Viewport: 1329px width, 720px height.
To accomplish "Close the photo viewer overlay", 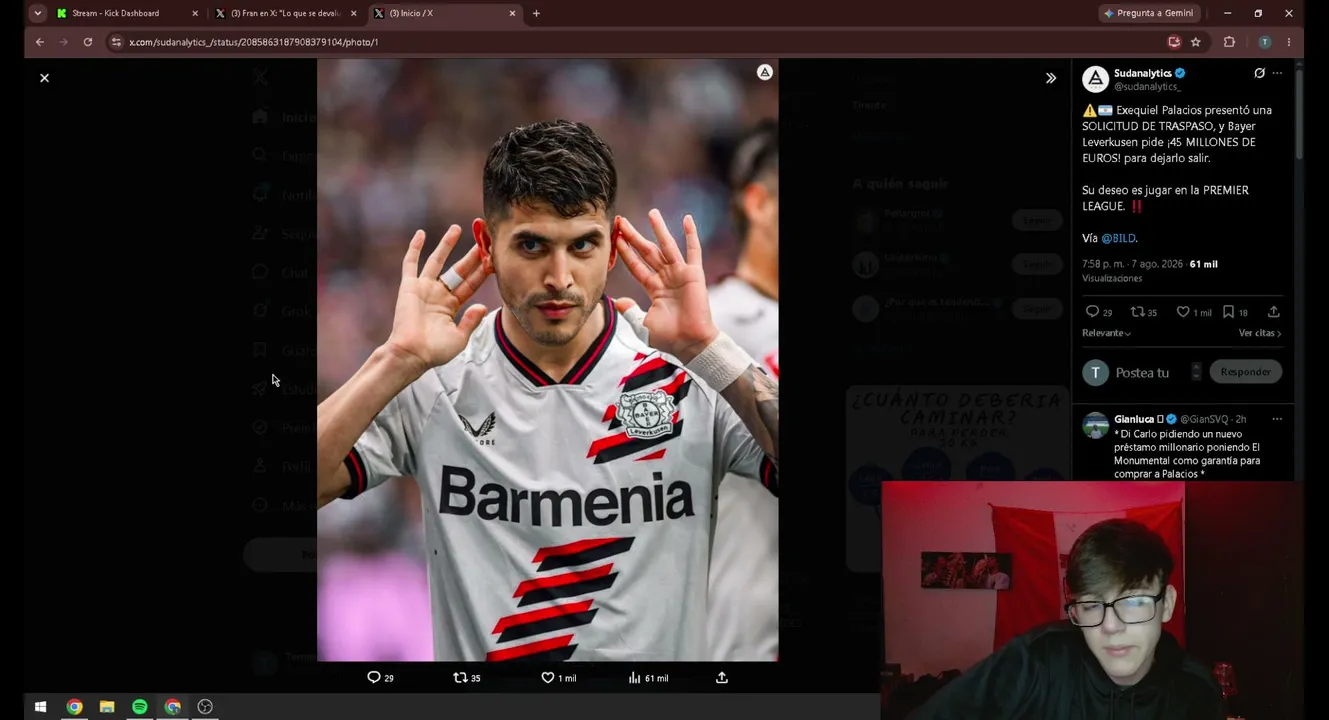I will click(44, 78).
